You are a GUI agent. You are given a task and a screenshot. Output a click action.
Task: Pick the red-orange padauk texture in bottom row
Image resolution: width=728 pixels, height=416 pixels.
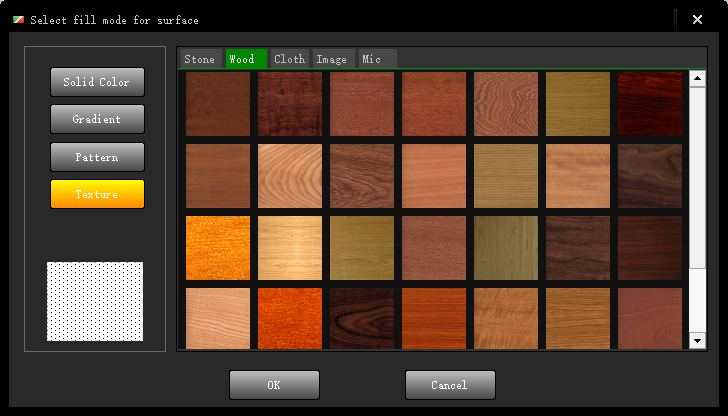coord(290,319)
